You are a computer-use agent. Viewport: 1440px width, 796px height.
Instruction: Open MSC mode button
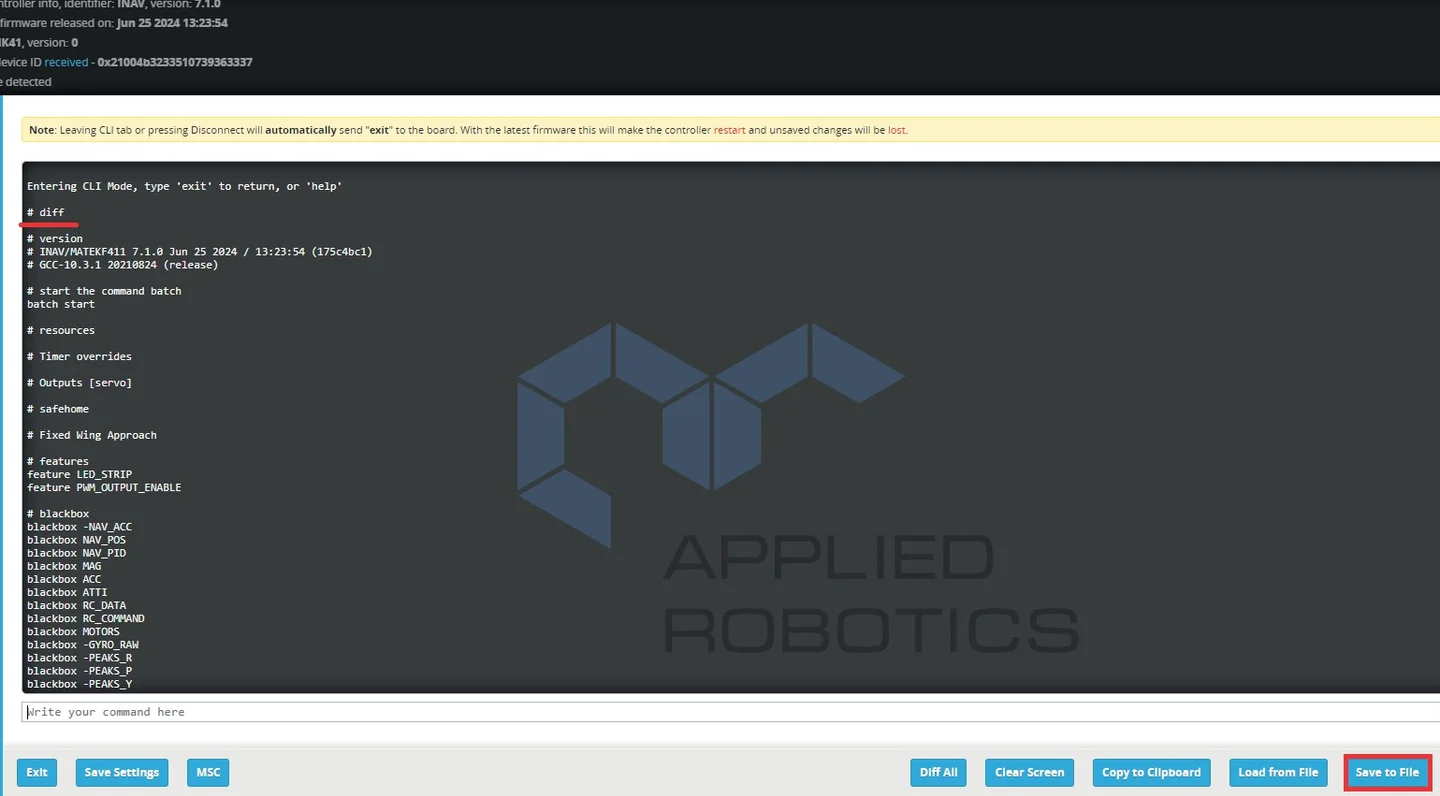tap(208, 772)
